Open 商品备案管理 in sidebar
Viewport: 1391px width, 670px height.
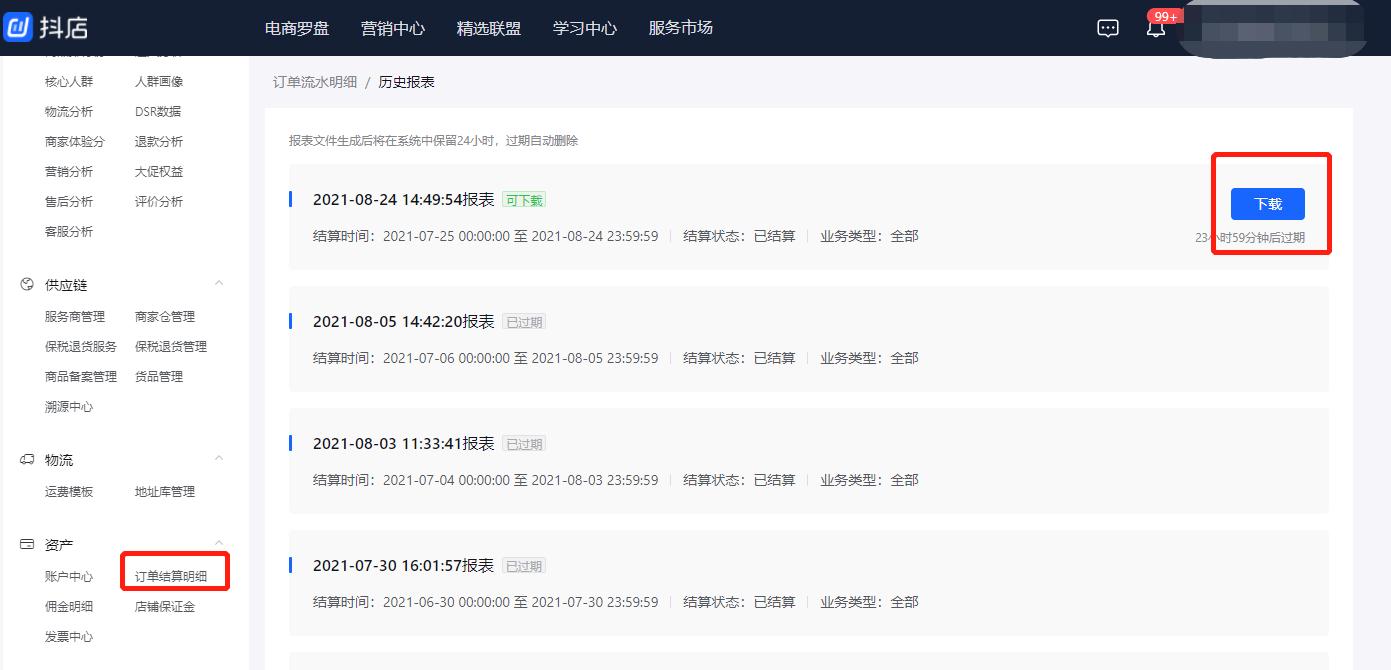tap(81, 376)
